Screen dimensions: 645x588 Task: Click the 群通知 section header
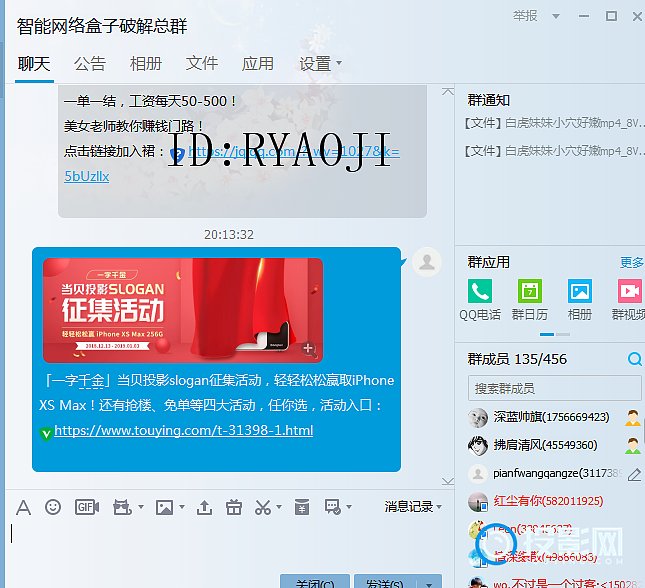[x=489, y=100]
